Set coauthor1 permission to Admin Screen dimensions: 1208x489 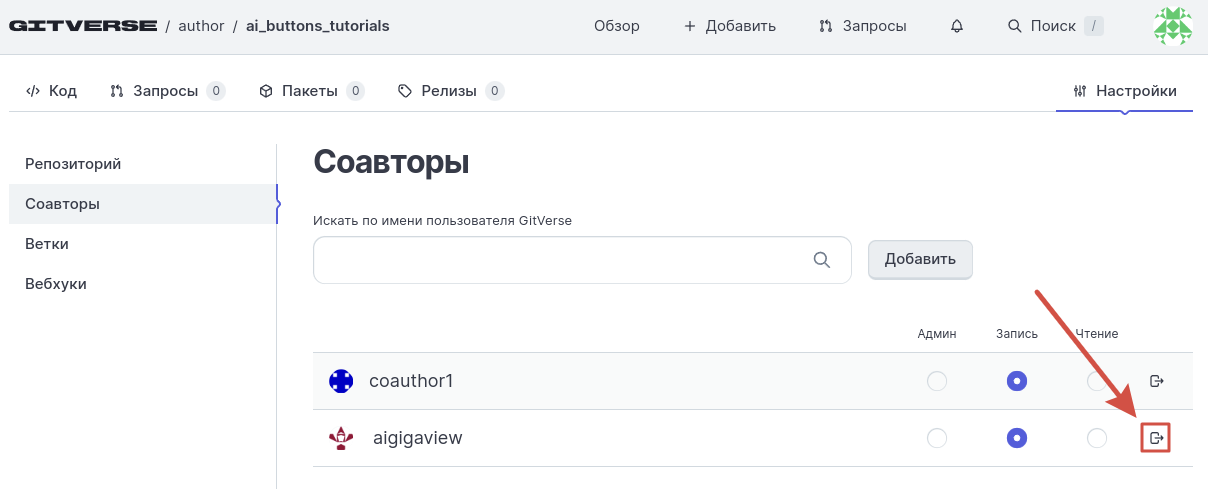click(x=937, y=381)
